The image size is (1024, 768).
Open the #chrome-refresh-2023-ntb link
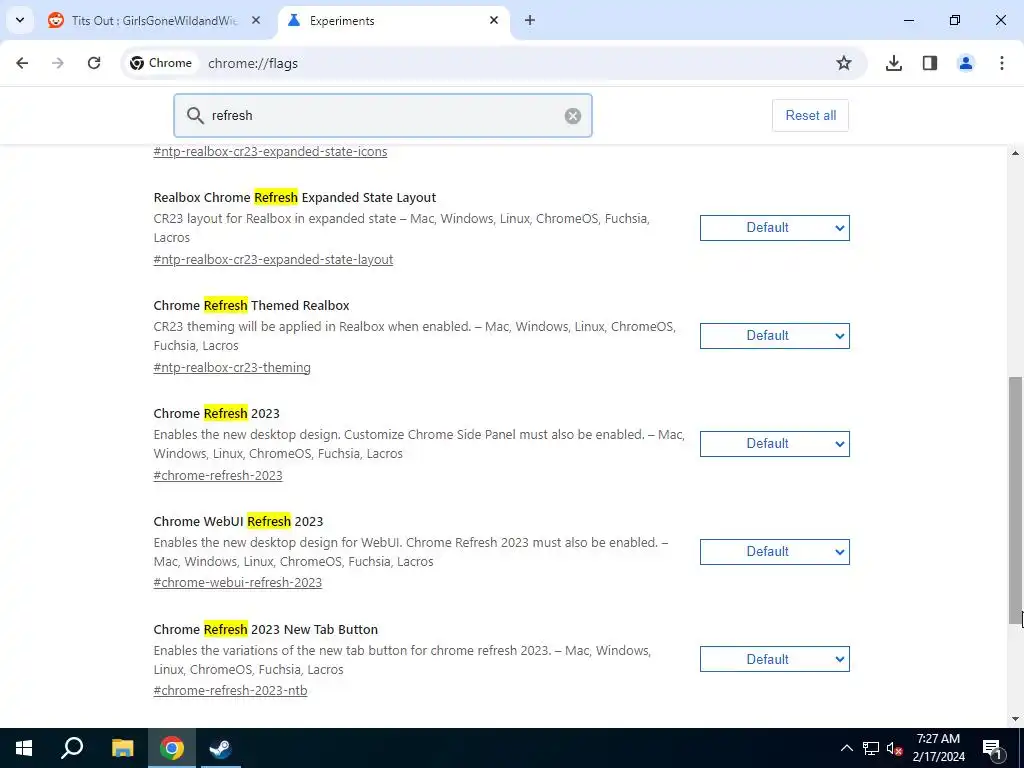(x=230, y=690)
